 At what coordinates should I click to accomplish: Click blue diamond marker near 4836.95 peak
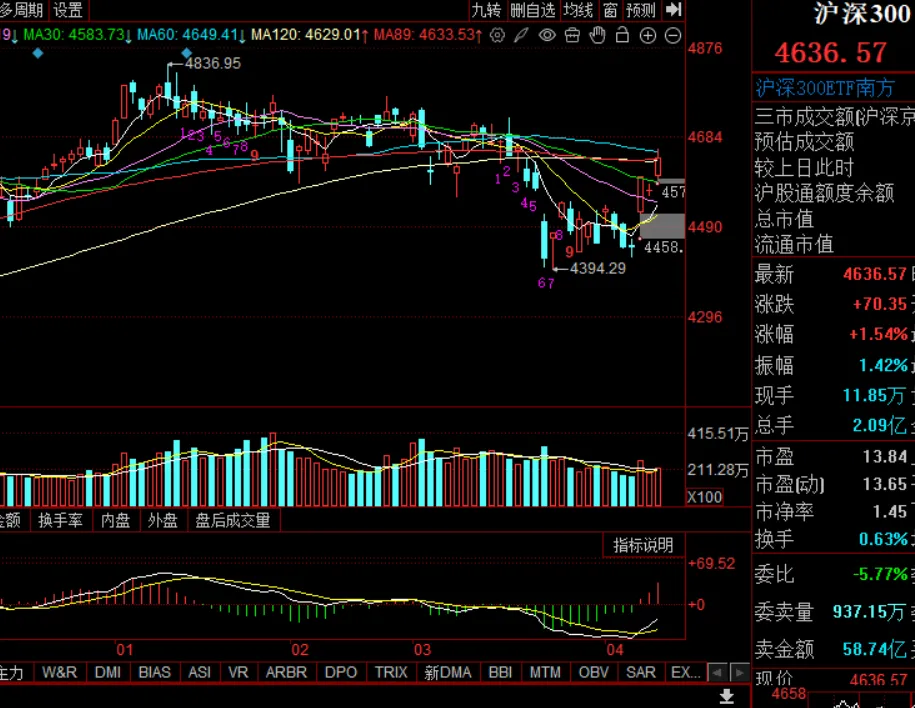[x=187, y=53]
